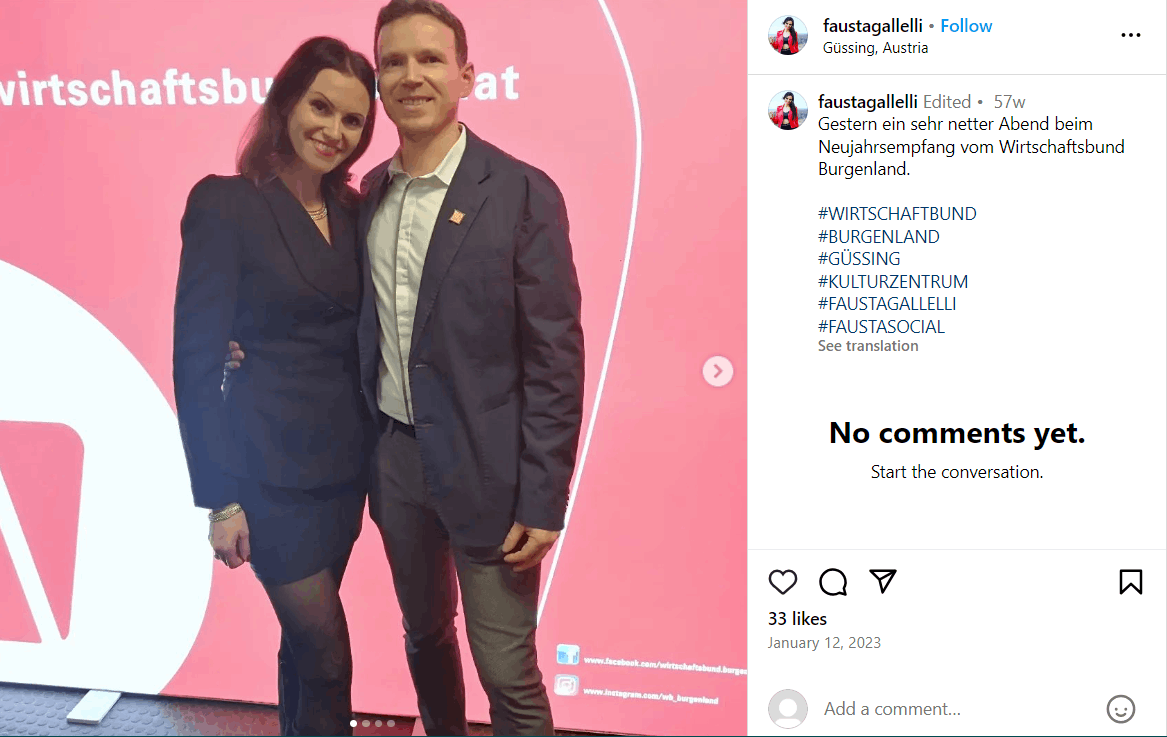Like the post with the heart icon

[782, 582]
